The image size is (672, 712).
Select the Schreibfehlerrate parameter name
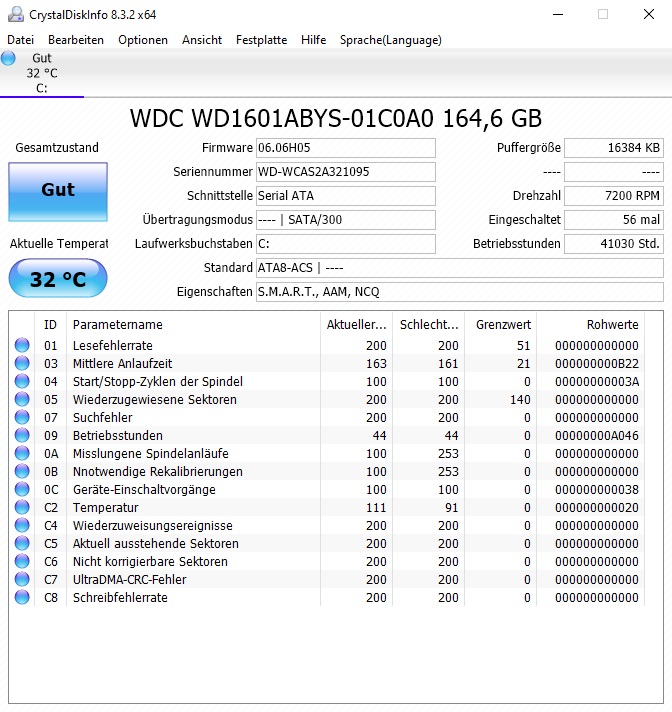tap(120, 598)
